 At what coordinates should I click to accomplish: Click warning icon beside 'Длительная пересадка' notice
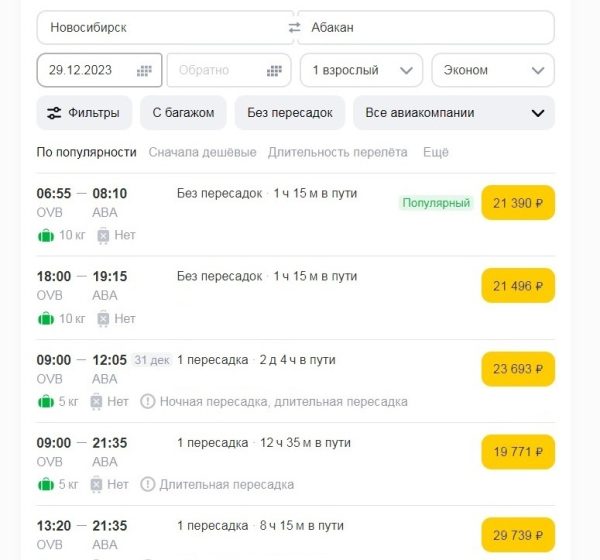(x=148, y=485)
